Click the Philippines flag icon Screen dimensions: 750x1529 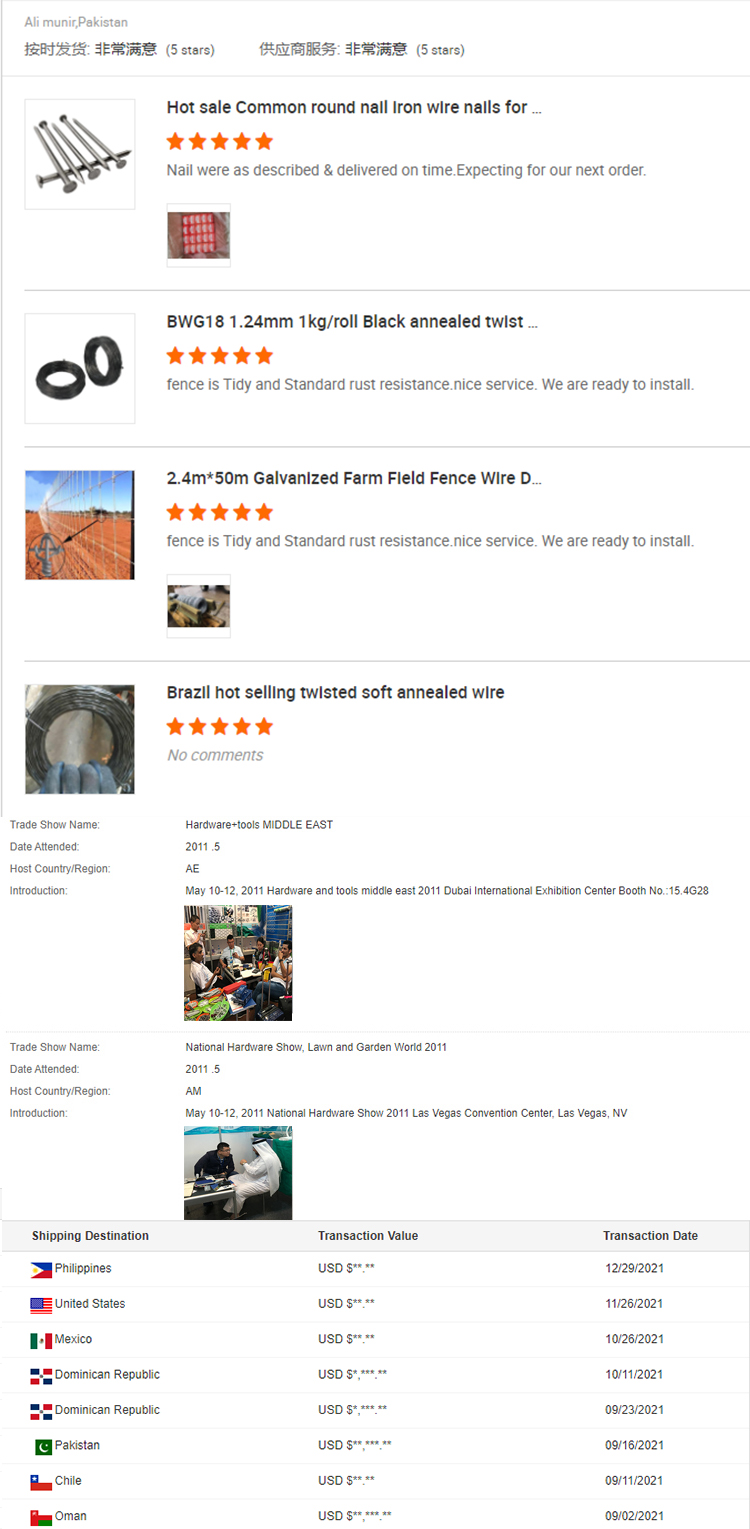click(x=41, y=1270)
